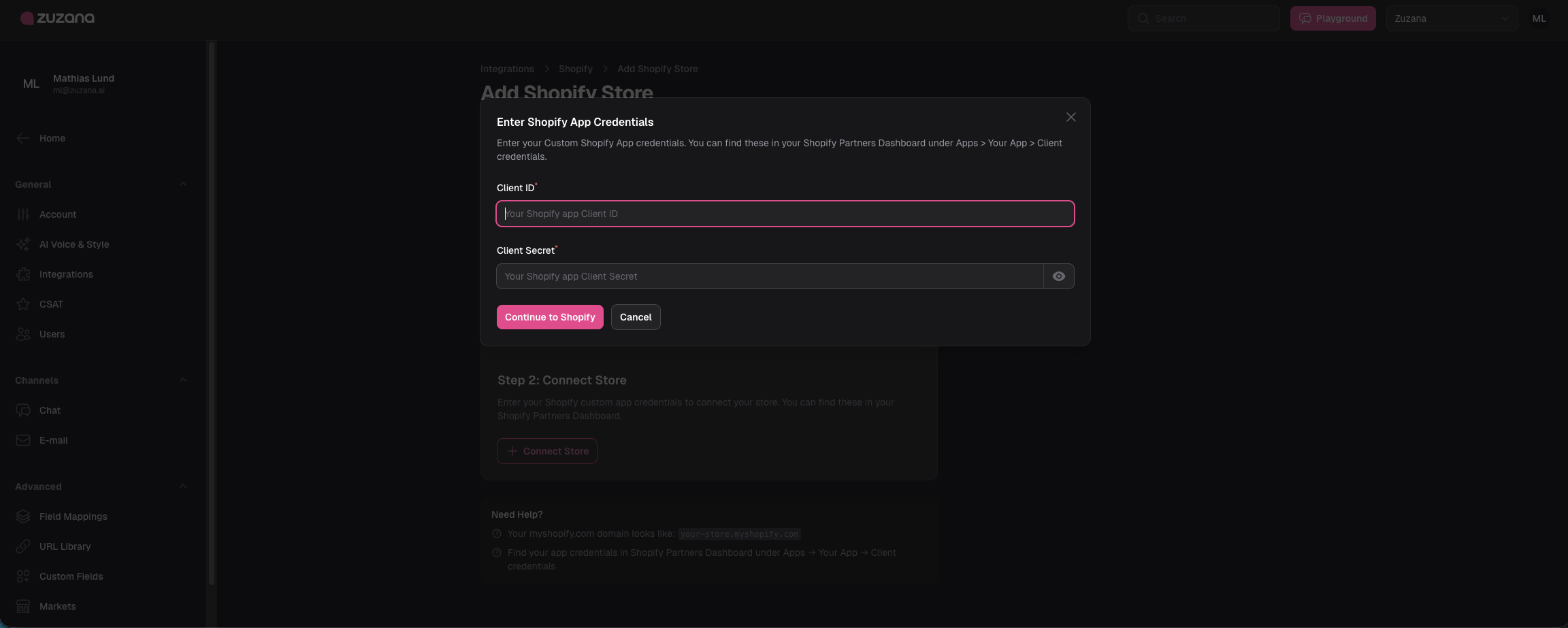Toggle Client Secret visibility eye icon
The image size is (1568, 628).
[1058, 276]
